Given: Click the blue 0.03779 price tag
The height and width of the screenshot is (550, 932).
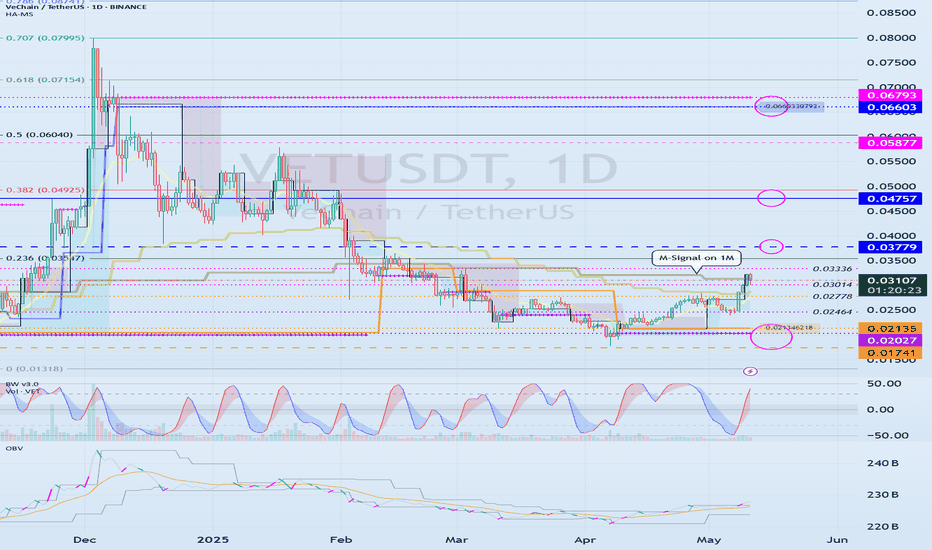Looking at the screenshot, I should 890,247.
